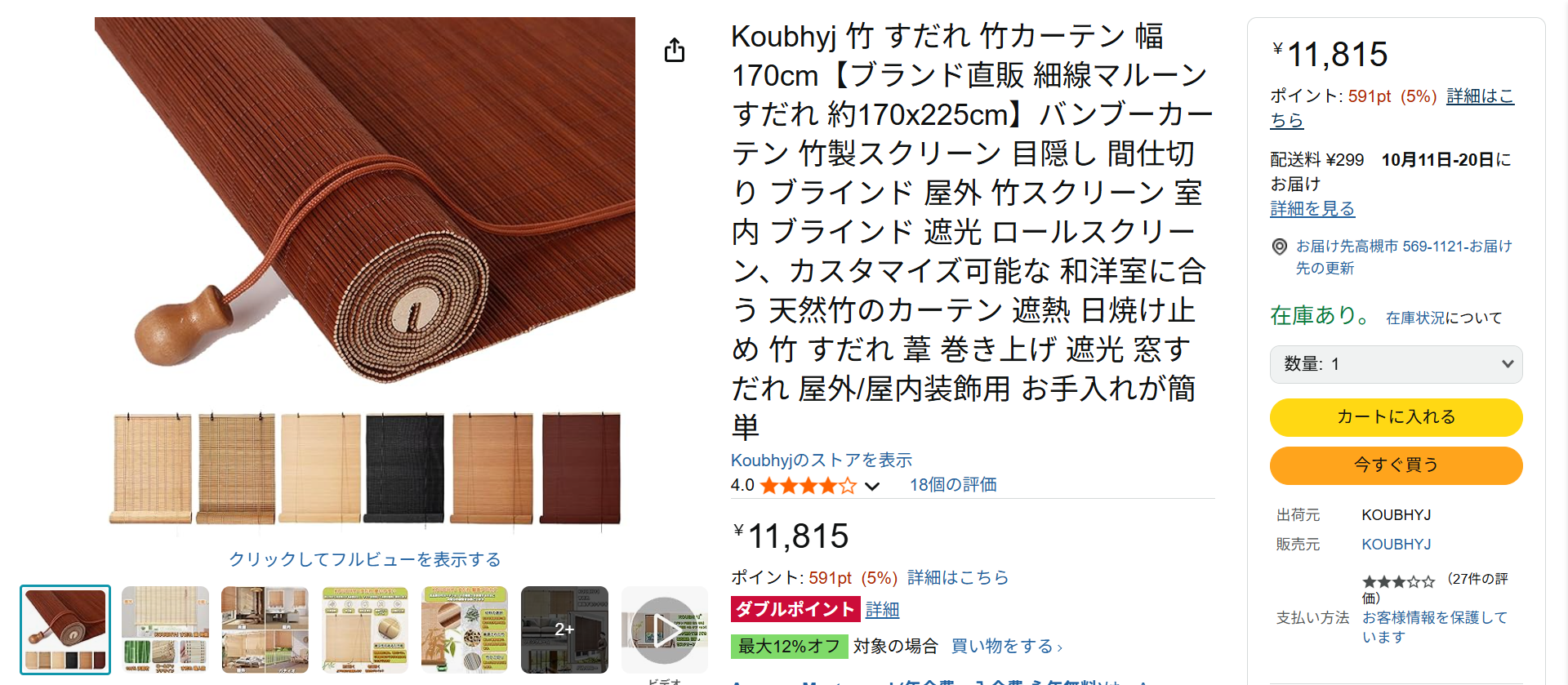Select the fourth thumbnail of the beige blind
1568x685 pixels.
coord(365,629)
